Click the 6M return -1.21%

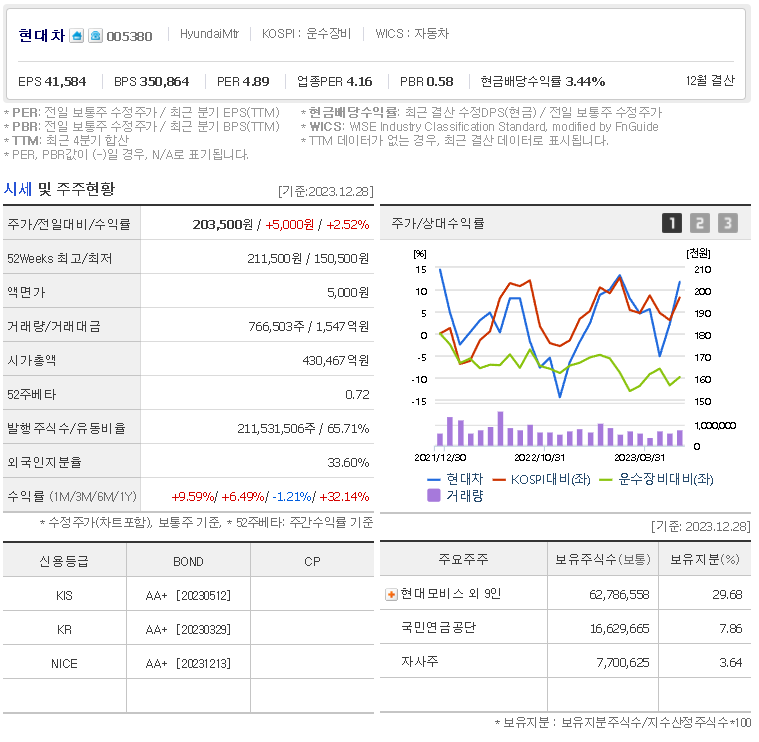tap(292, 497)
